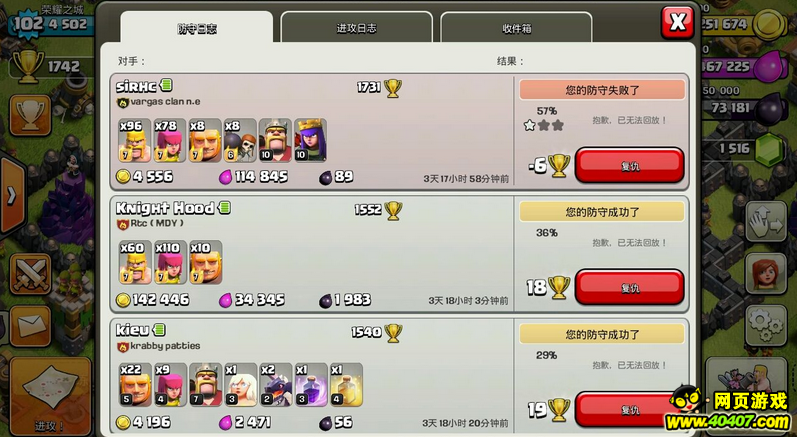The width and height of the screenshot is (797, 437).
Task: Switch to the 进攻日志 attack log tab
Action: (356, 28)
